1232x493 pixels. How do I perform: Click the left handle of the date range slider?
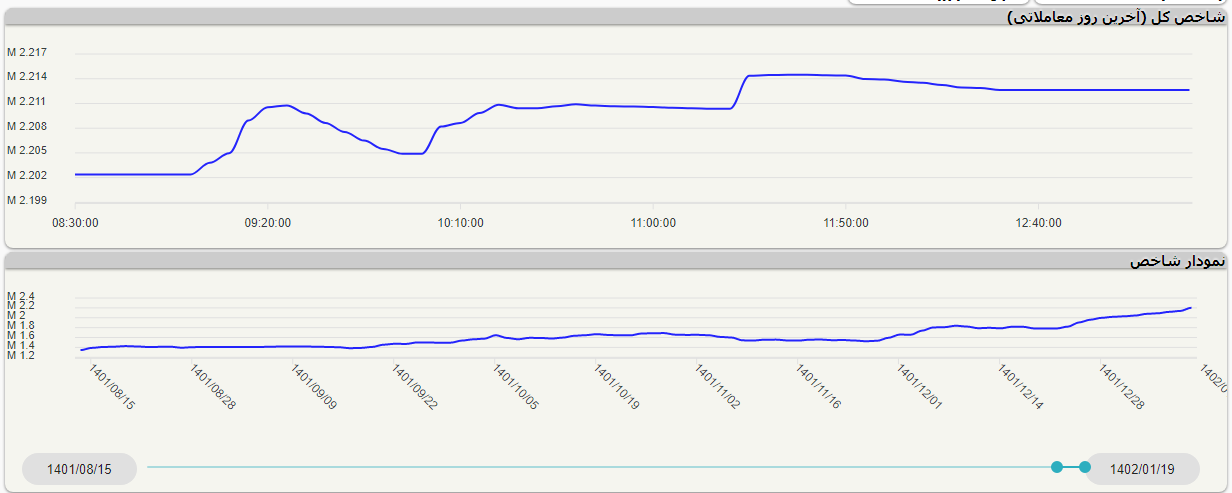(1057, 467)
